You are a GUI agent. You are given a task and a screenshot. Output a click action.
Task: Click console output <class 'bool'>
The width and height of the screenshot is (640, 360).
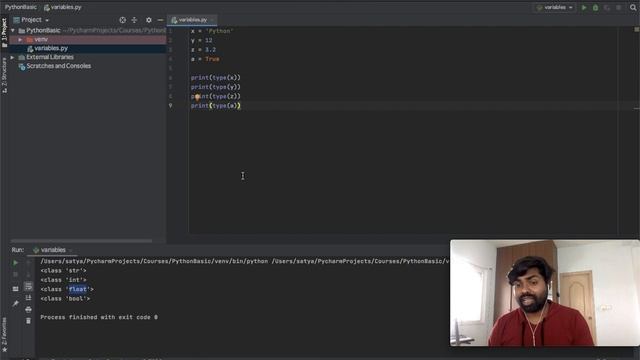[65, 299]
